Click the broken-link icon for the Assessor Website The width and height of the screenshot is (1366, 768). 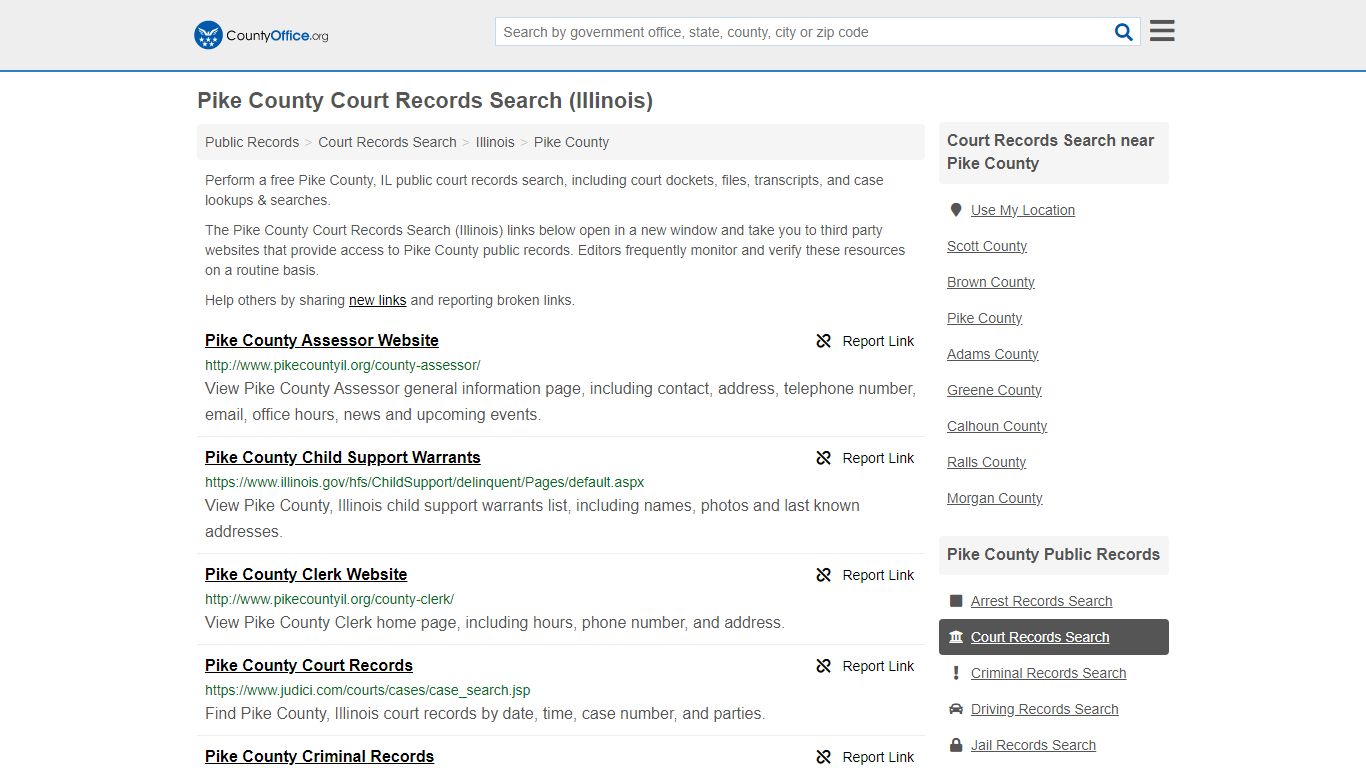[x=824, y=341]
